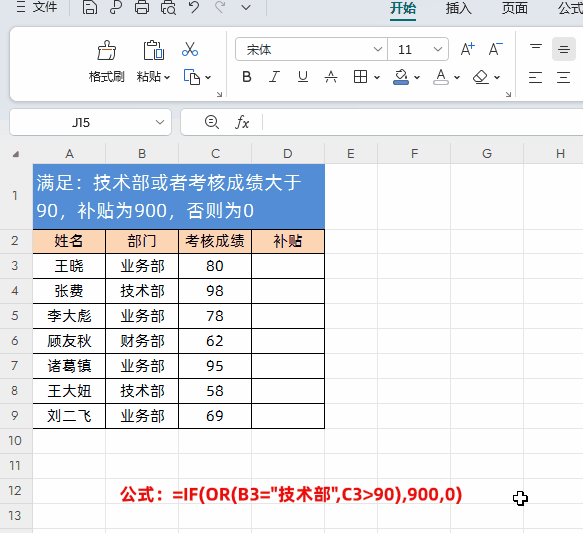The width and height of the screenshot is (583, 533).
Task: Select column A header
Action: tap(69, 154)
